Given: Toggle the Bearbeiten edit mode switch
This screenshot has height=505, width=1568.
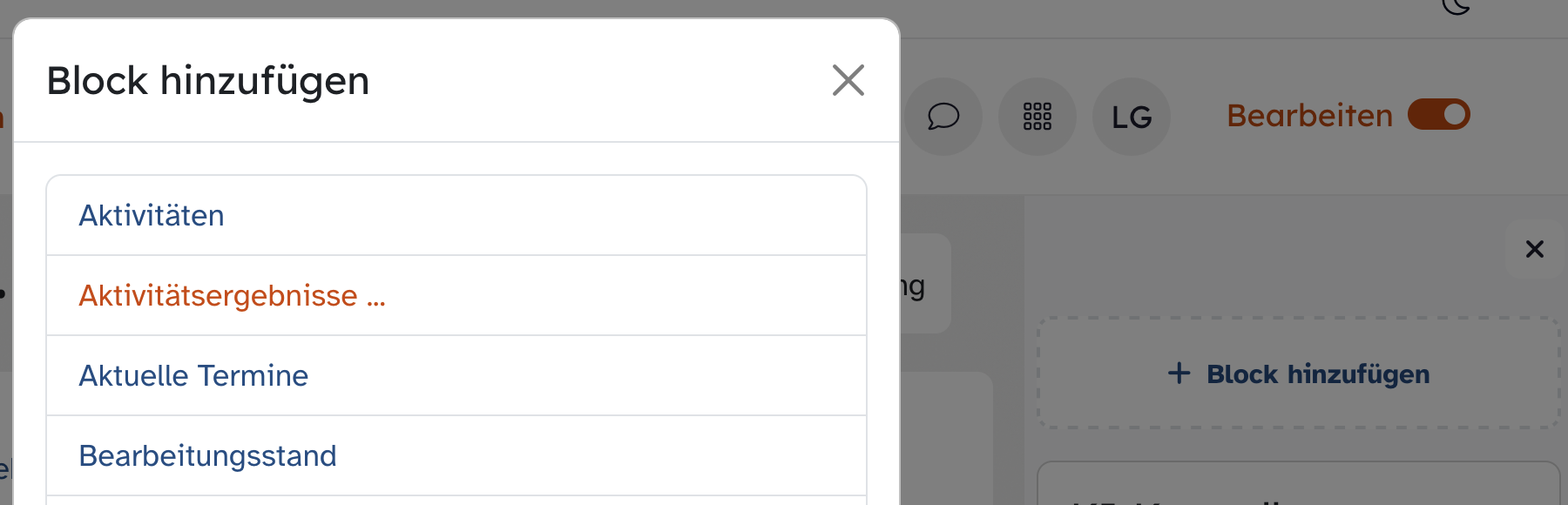Looking at the screenshot, I should point(1438,115).
